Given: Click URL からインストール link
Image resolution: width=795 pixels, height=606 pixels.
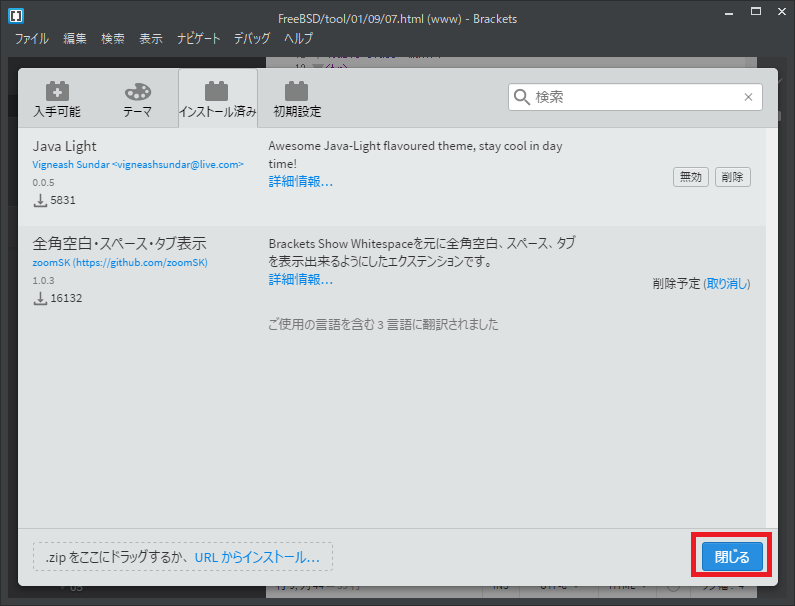Looking at the screenshot, I should click(x=257, y=557).
